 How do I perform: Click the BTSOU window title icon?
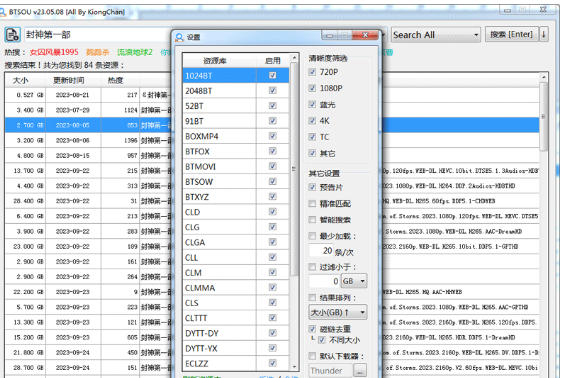tap(3, 12)
